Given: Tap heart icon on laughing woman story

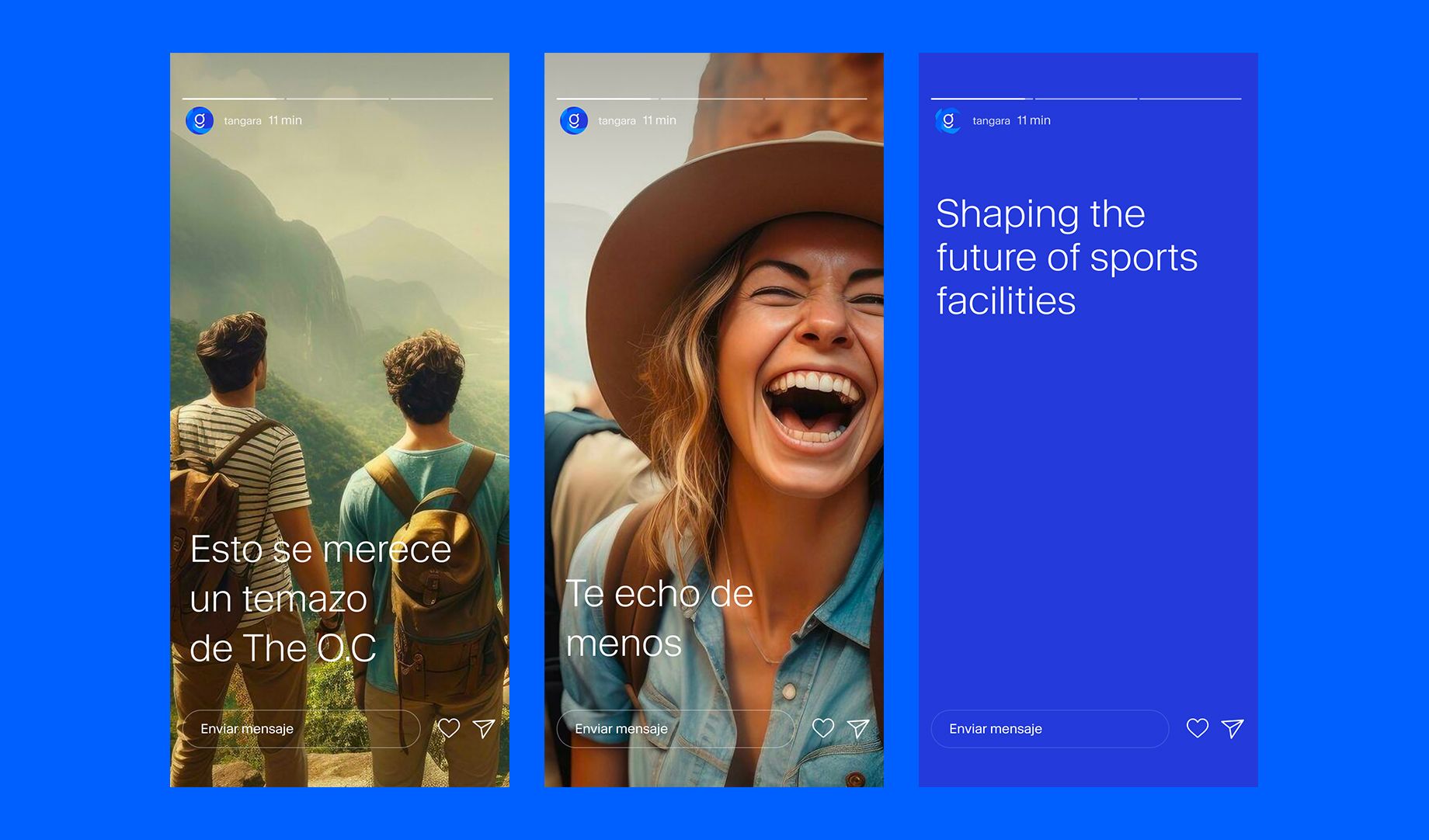Looking at the screenshot, I should click(x=823, y=728).
